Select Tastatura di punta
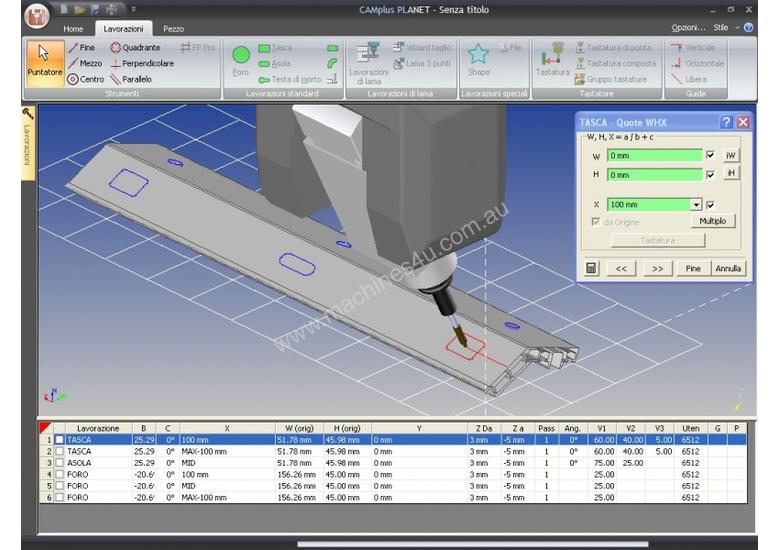 coord(613,48)
